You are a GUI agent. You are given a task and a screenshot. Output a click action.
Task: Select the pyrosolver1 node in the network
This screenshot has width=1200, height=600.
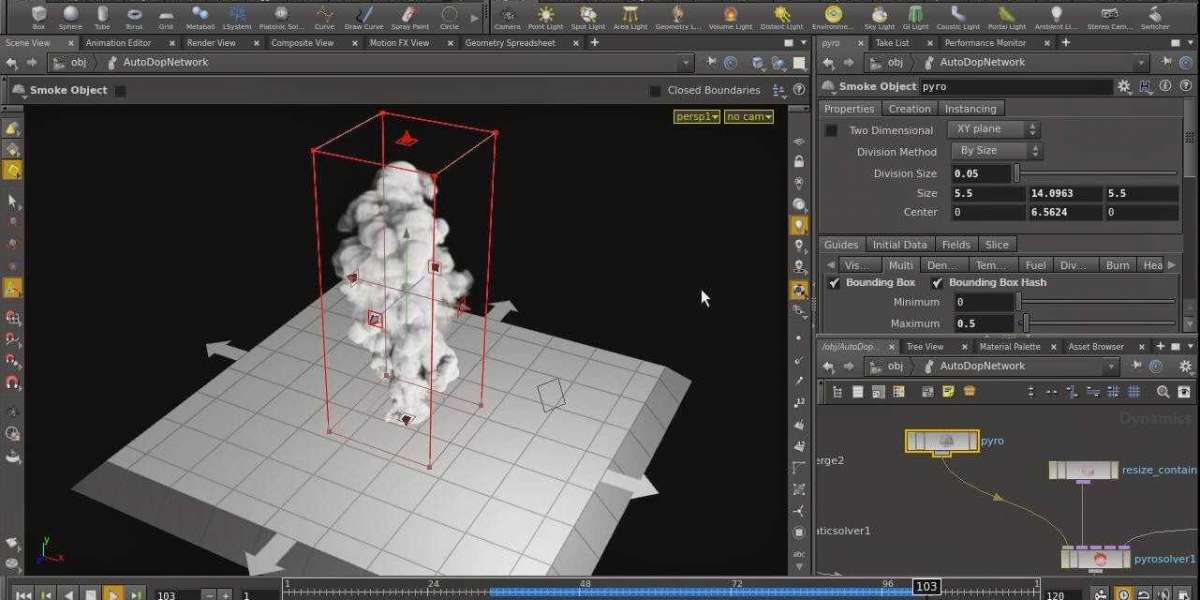[1098, 558]
